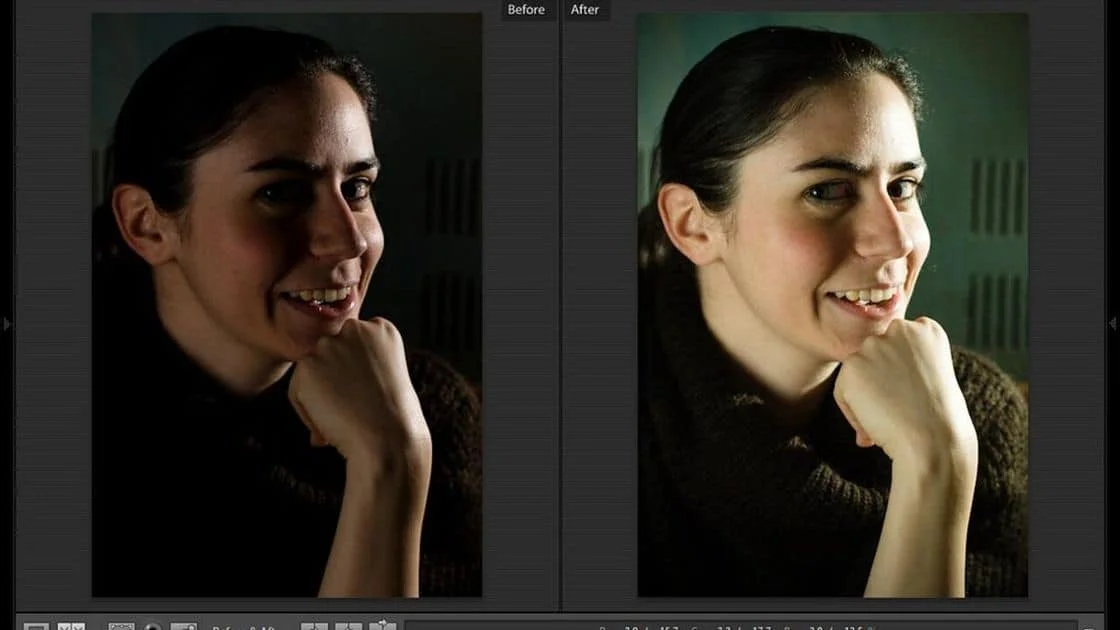
Task: Open the toolbar options dropdown at bottom right
Action: (x=1089, y=626)
